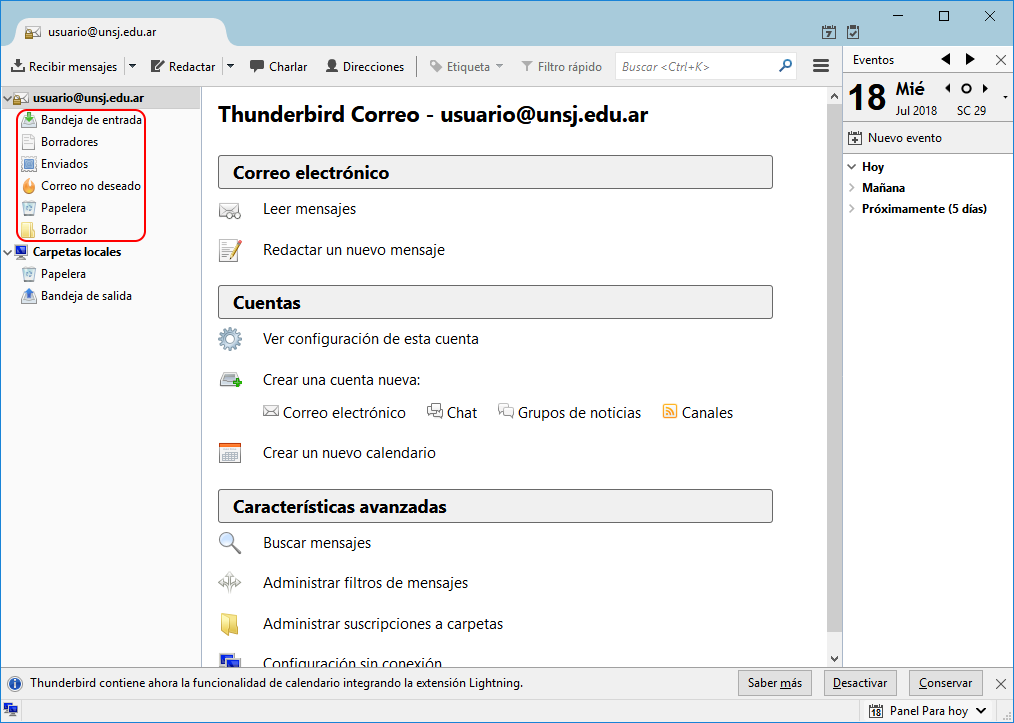
Task: Click the Redactar un nuevo mensaje icon
Action: (230, 250)
